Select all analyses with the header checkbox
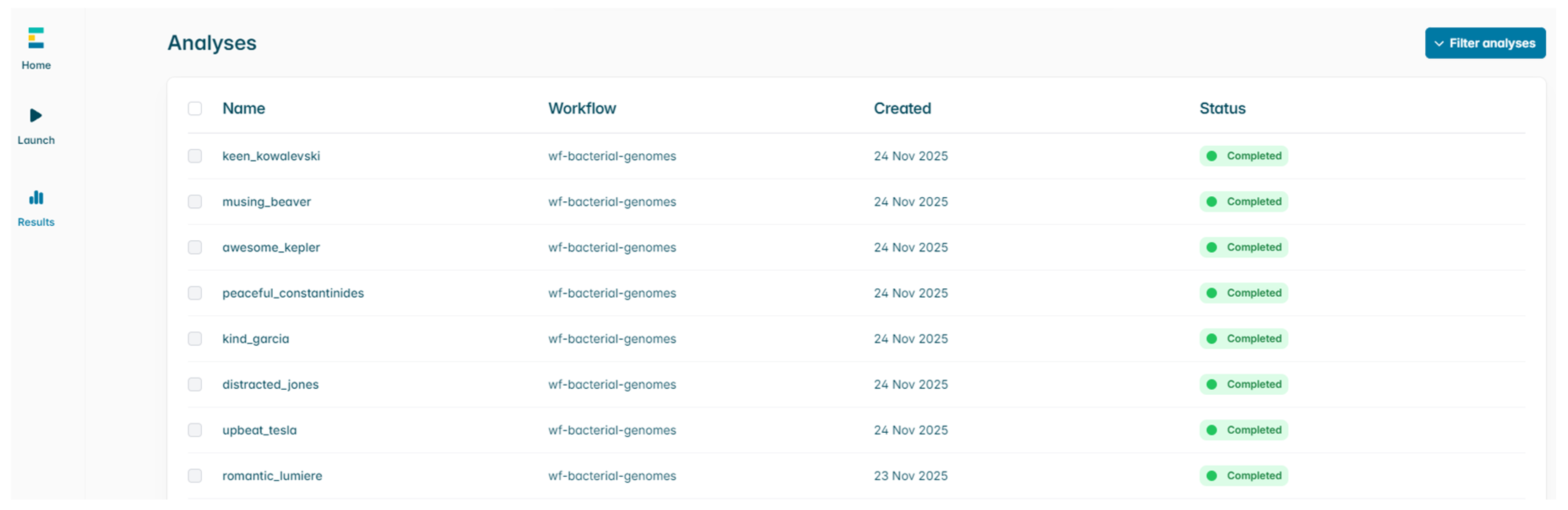This screenshot has height=510, width=1568. [x=195, y=109]
